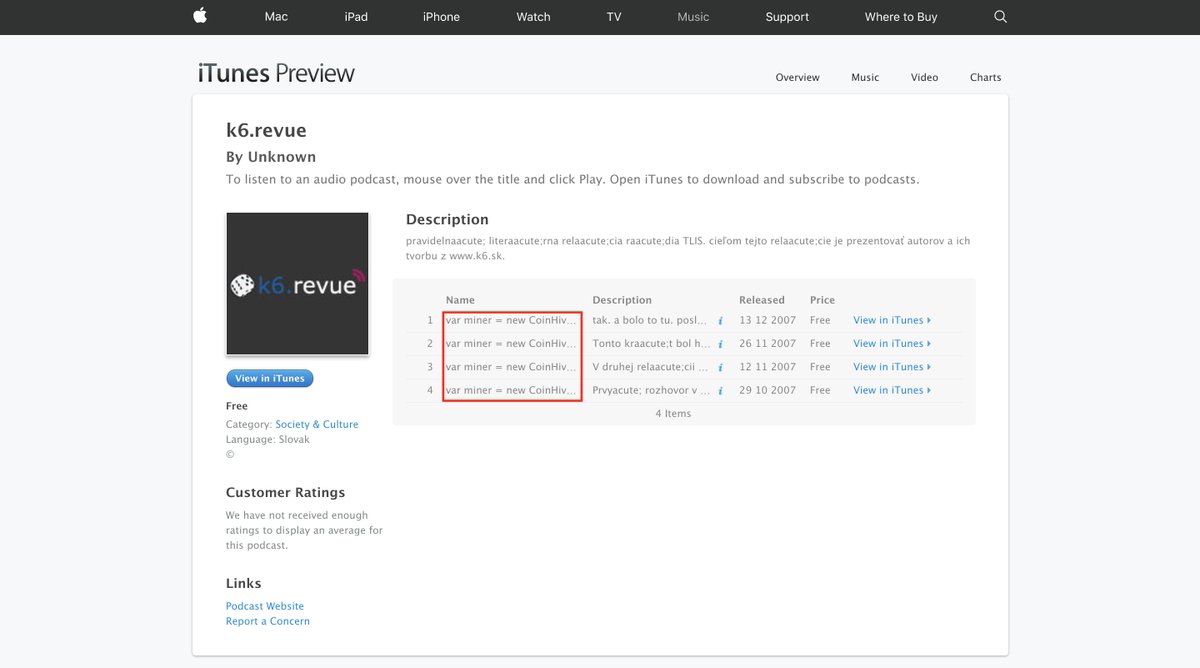Sort by the Released column header

[762, 300]
